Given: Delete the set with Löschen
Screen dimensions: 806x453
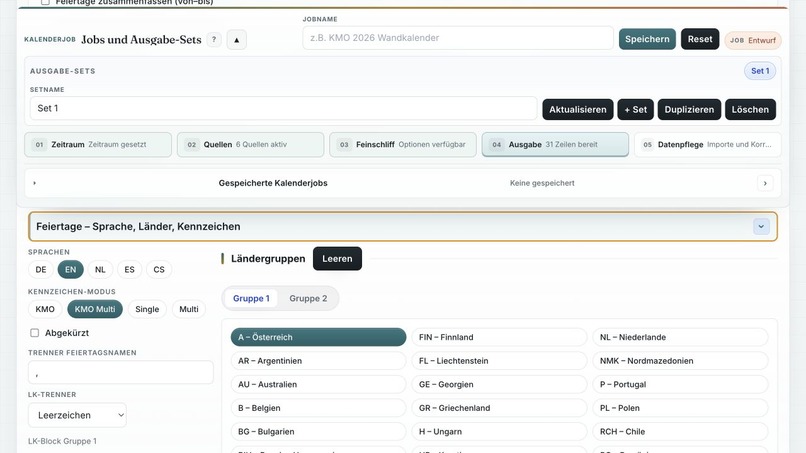Looking at the screenshot, I should click(750, 110).
